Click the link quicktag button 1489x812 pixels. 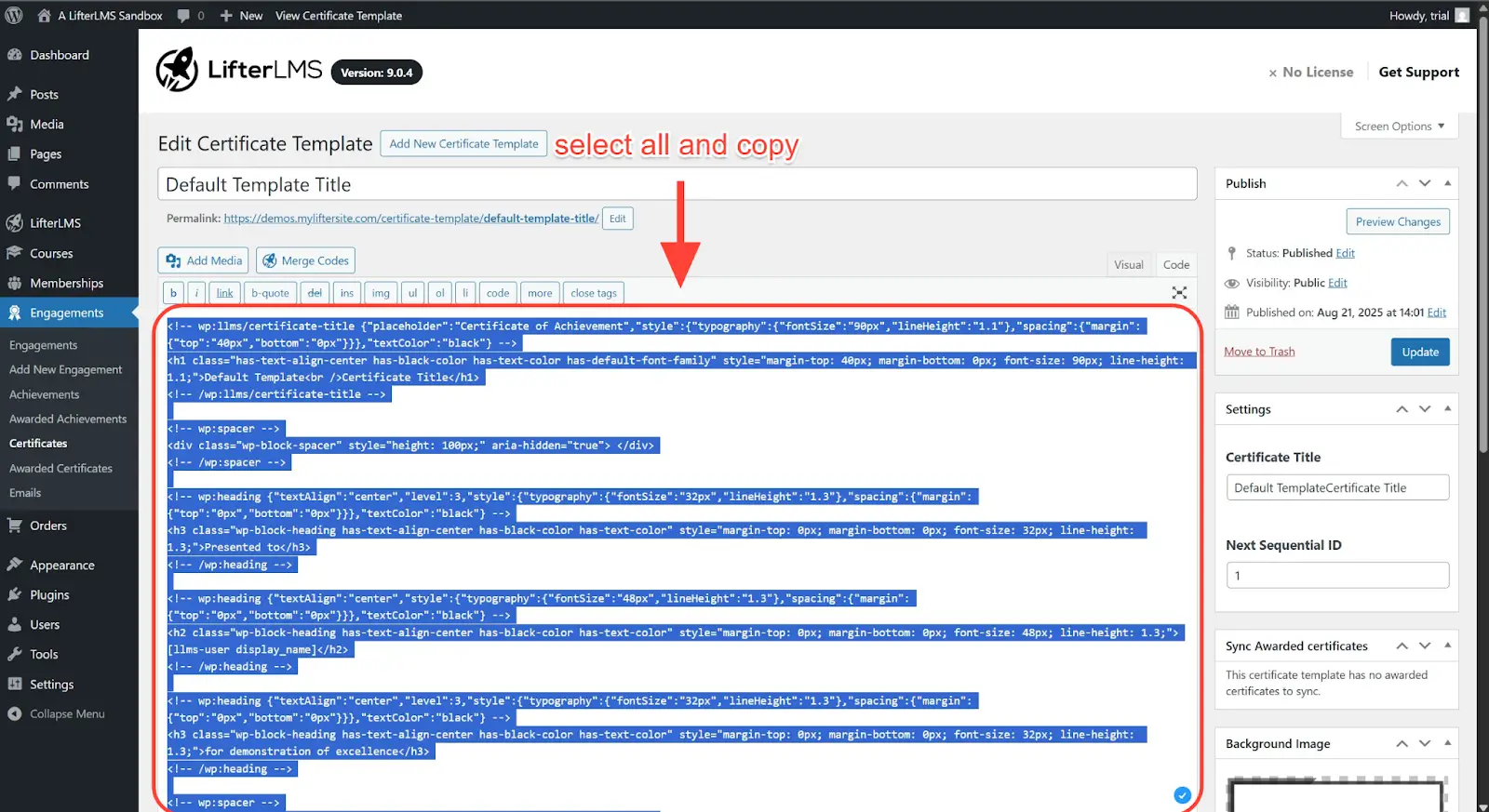pos(225,293)
